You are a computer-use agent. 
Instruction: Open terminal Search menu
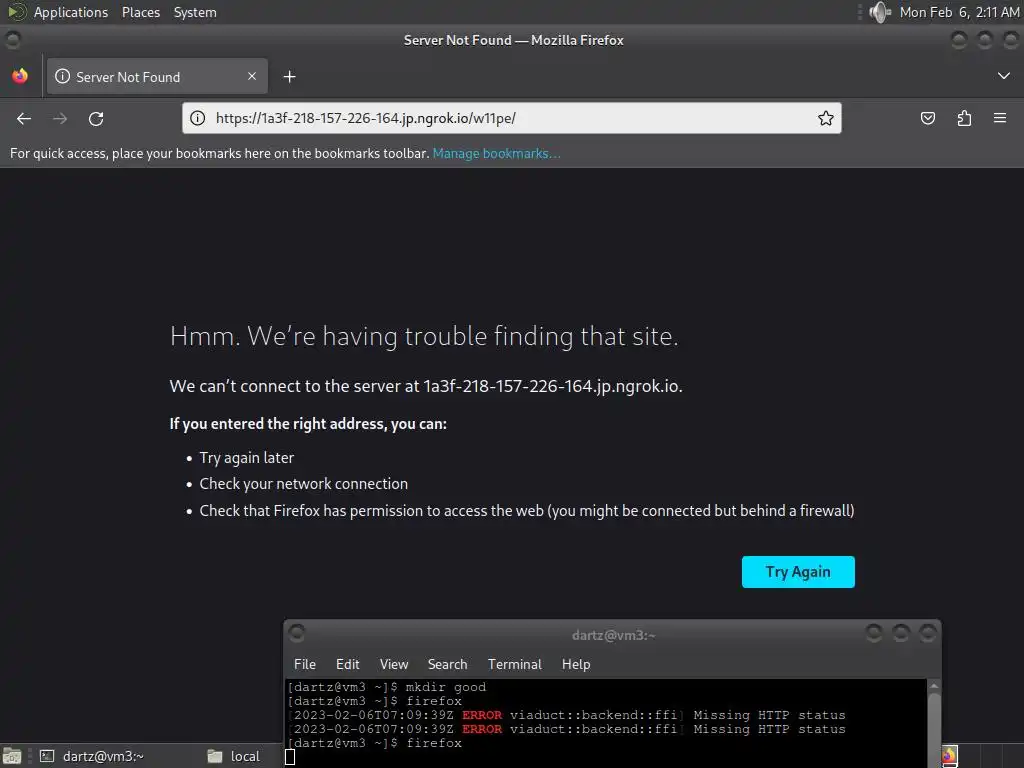pyautogui.click(x=447, y=664)
